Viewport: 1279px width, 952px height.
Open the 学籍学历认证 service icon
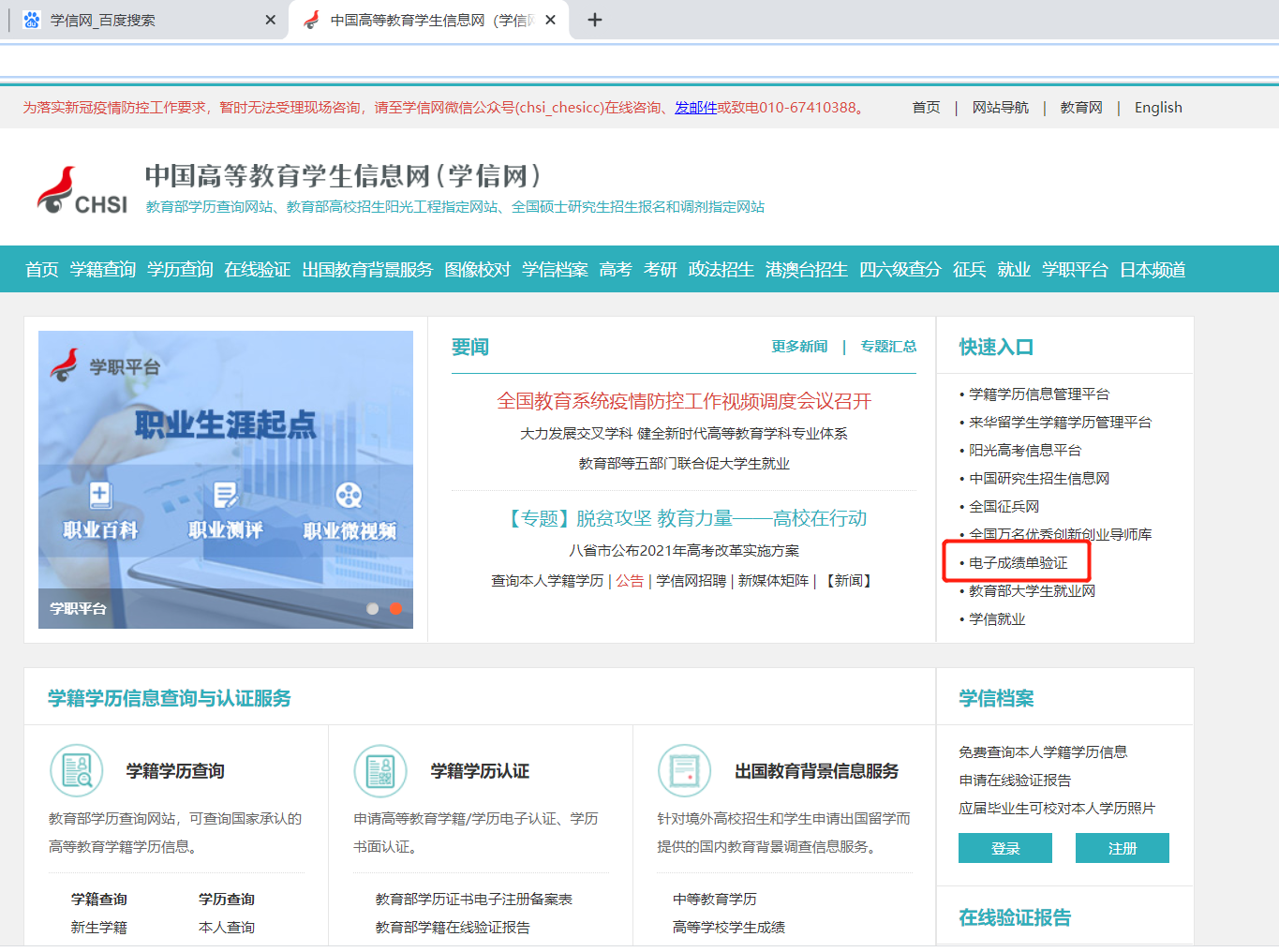[x=380, y=770]
